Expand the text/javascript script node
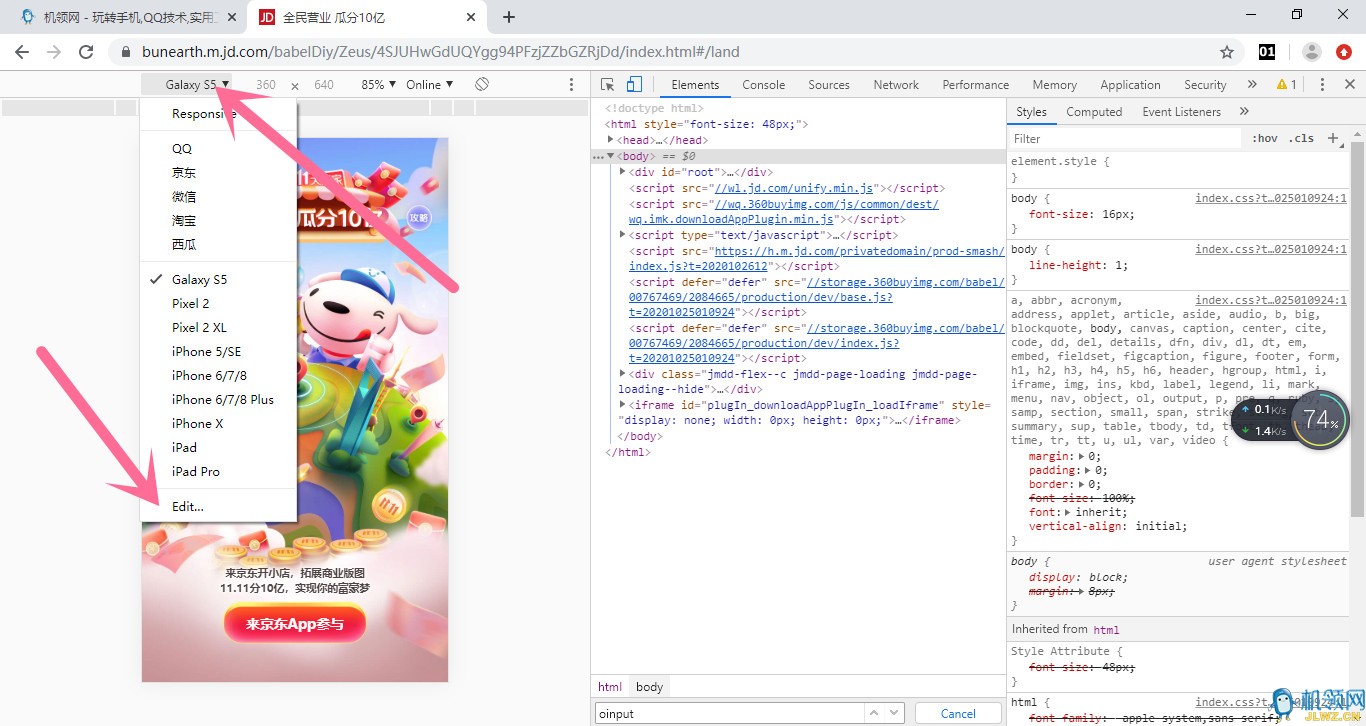This screenshot has height=726, width=1366. [623, 235]
